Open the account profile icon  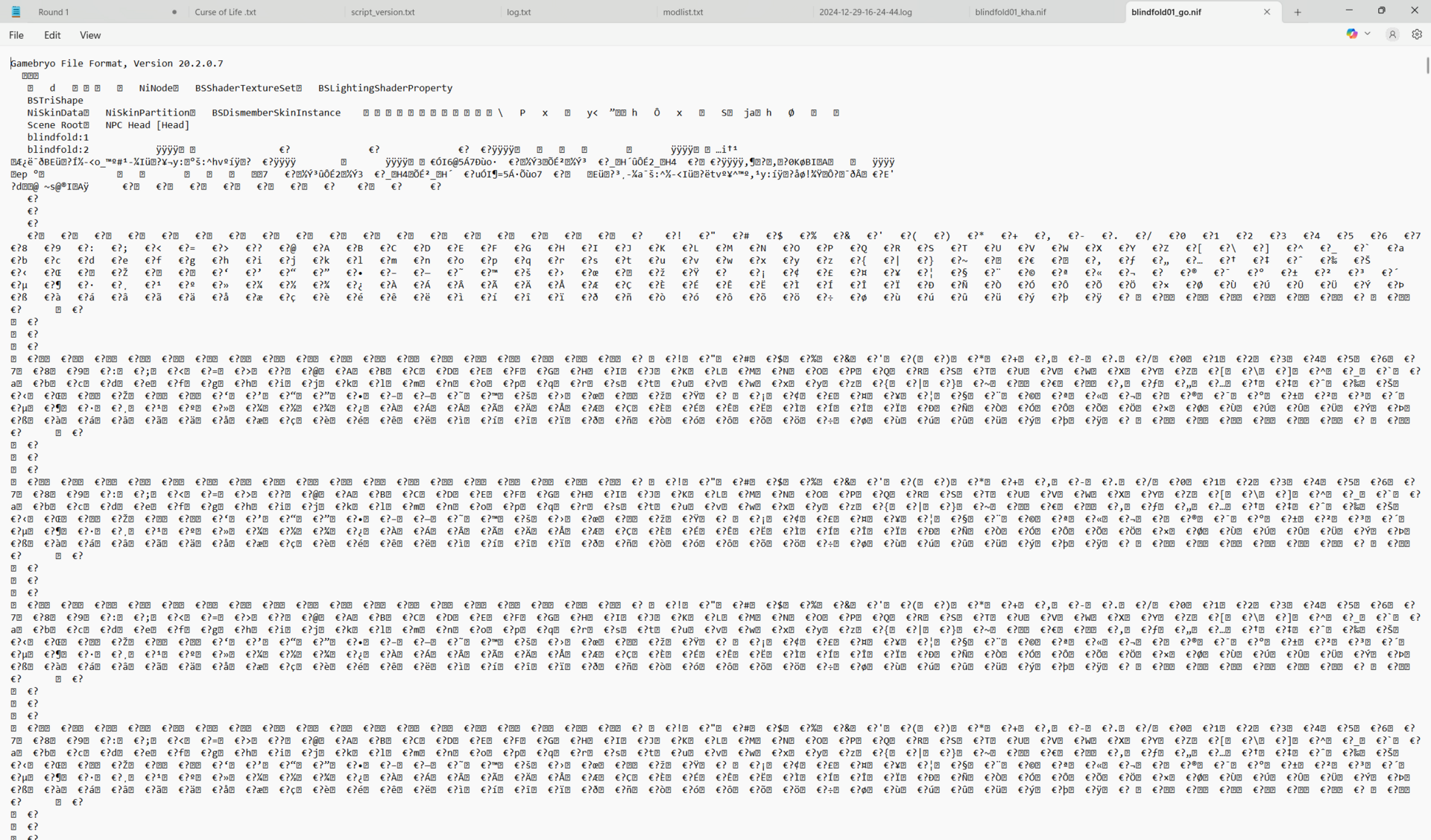coord(1392,34)
